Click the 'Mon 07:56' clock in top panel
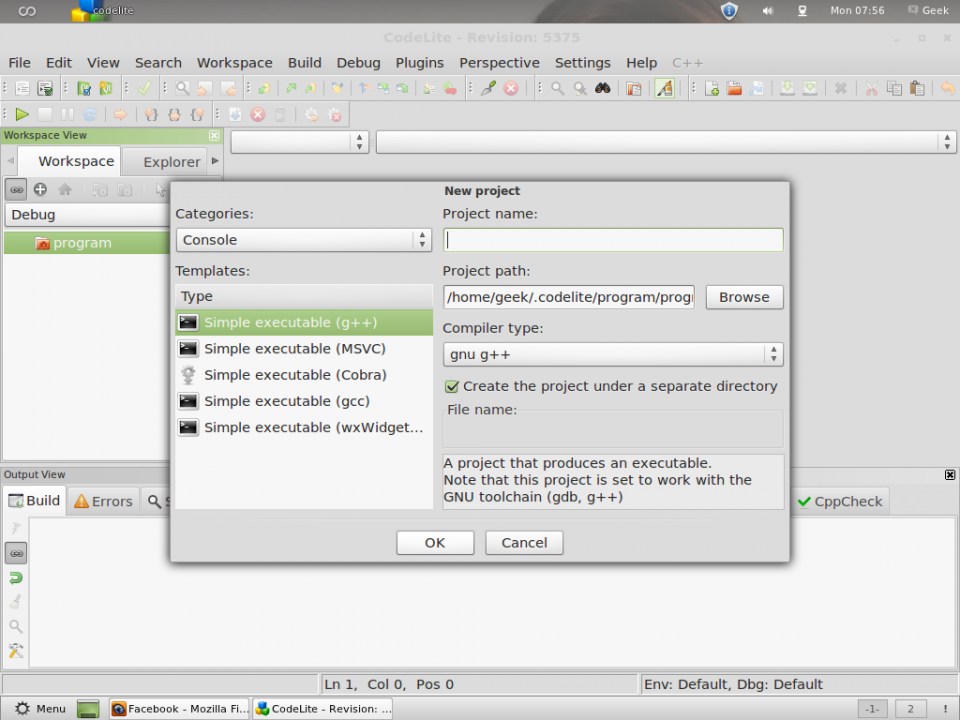 pyautogui.click(x=857, y=10)
